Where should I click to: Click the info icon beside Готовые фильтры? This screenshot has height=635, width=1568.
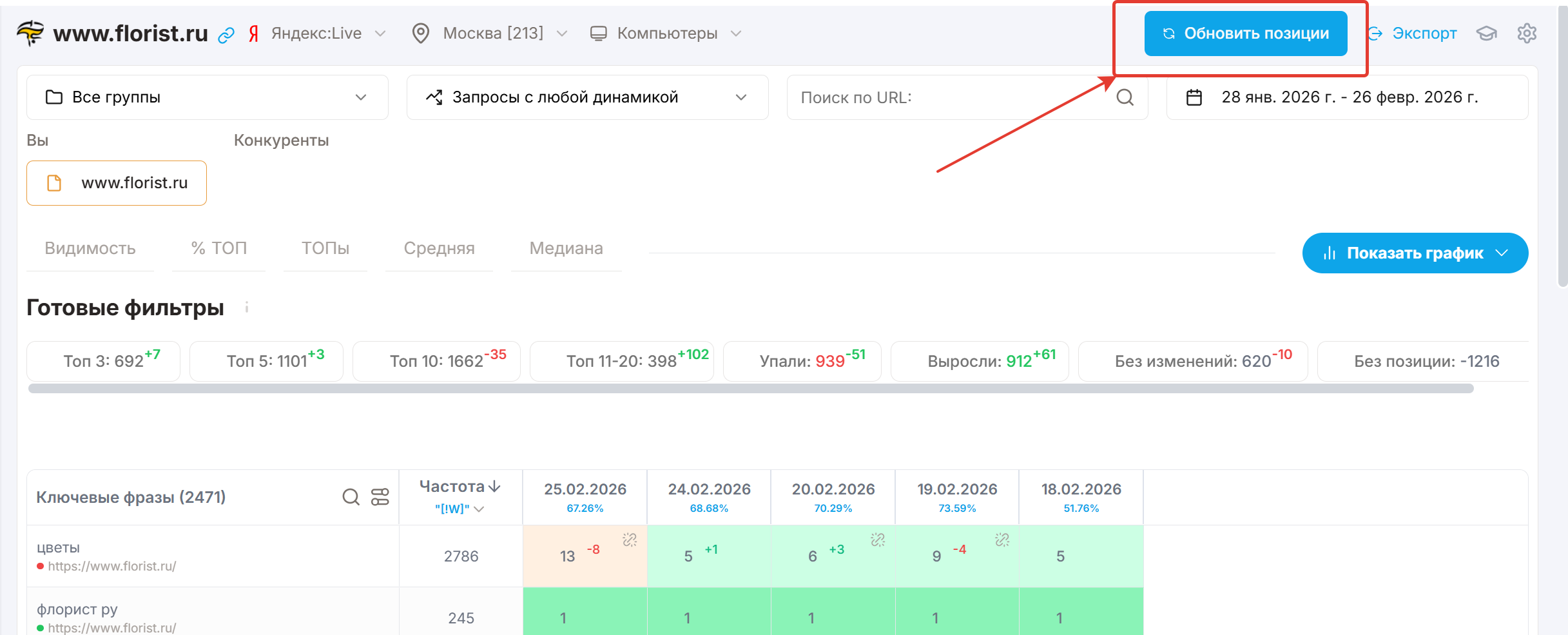tap(247, 308)
